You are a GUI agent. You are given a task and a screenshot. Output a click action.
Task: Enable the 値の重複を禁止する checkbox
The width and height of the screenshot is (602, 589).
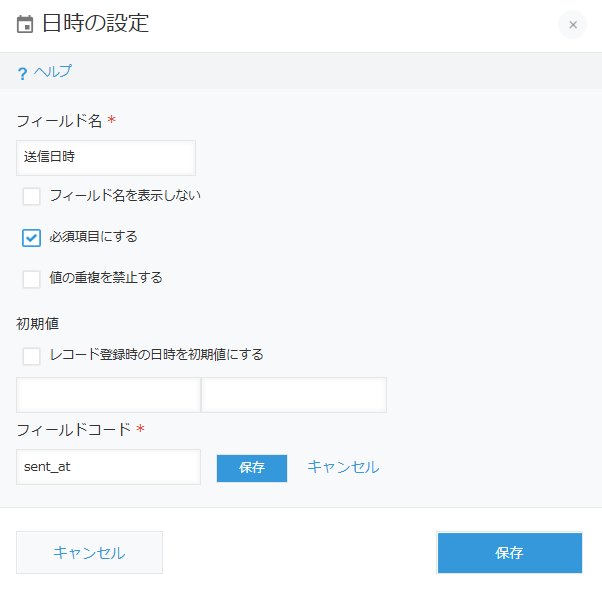[x=31, y=279]
